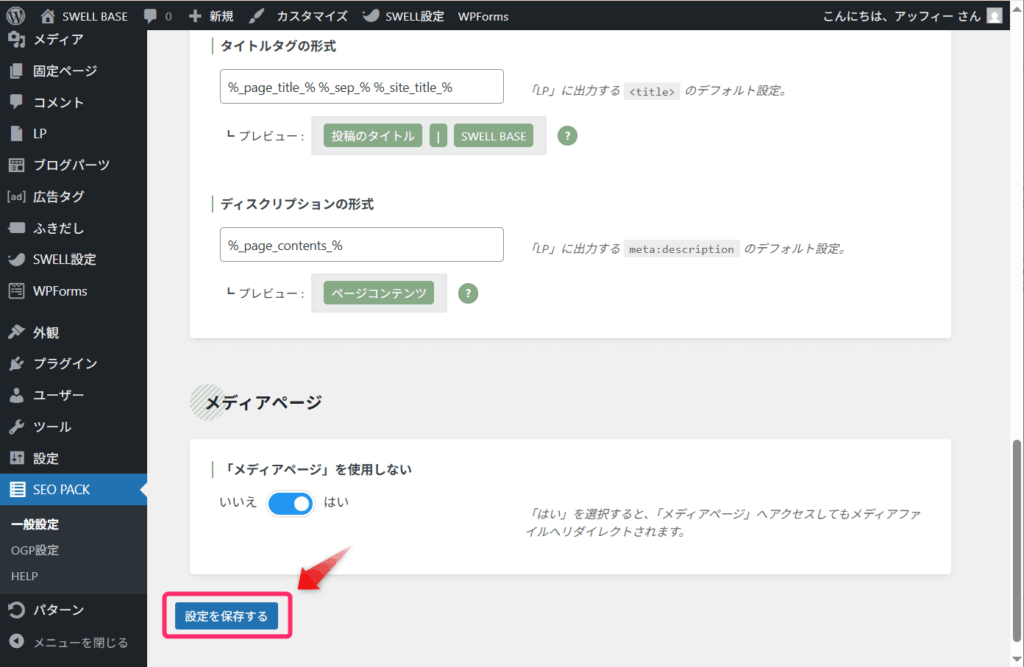The image size is (1024, 667).
Task: Click the ブログパーツ sidebar icon
Action: pos(16,165)
